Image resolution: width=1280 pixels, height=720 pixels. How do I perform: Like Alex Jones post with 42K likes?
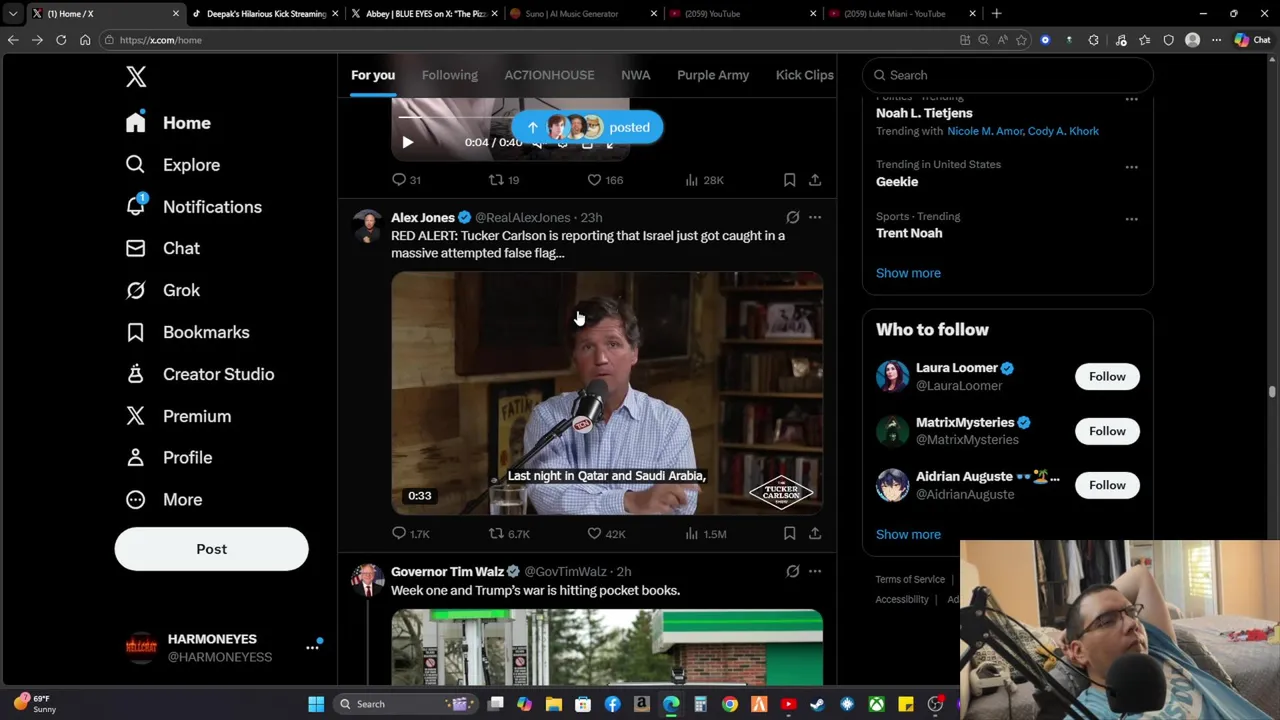click(x=605, y=534)
